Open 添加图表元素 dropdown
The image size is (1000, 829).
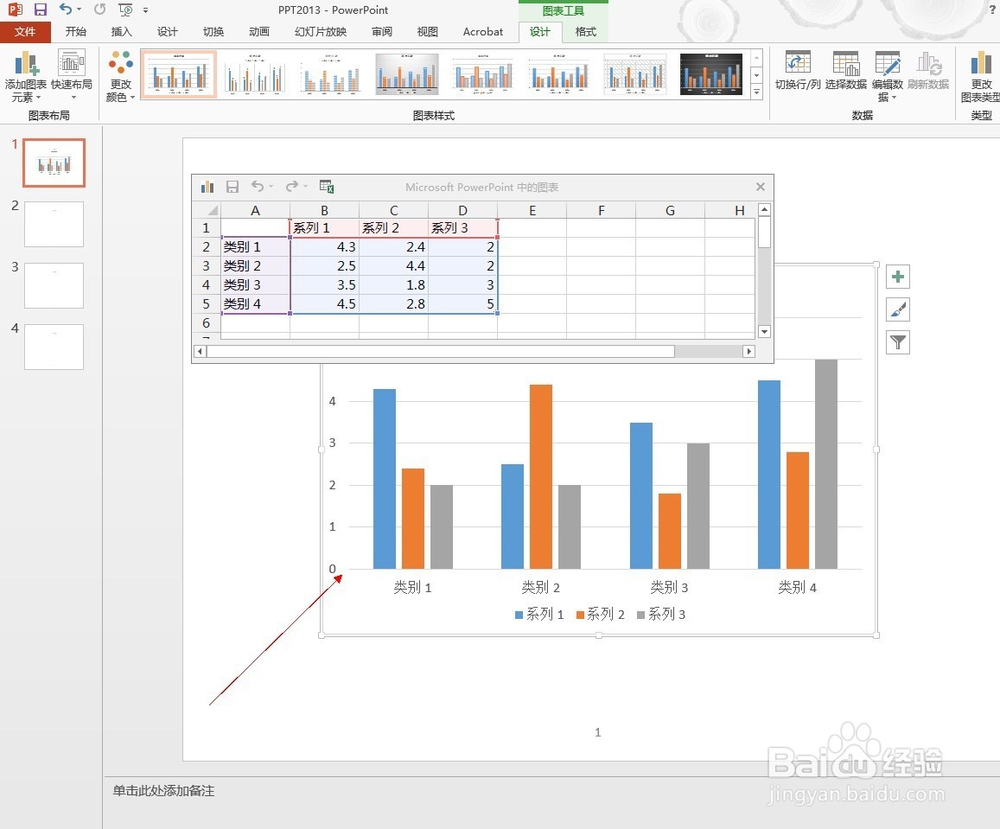pos(26,76)
